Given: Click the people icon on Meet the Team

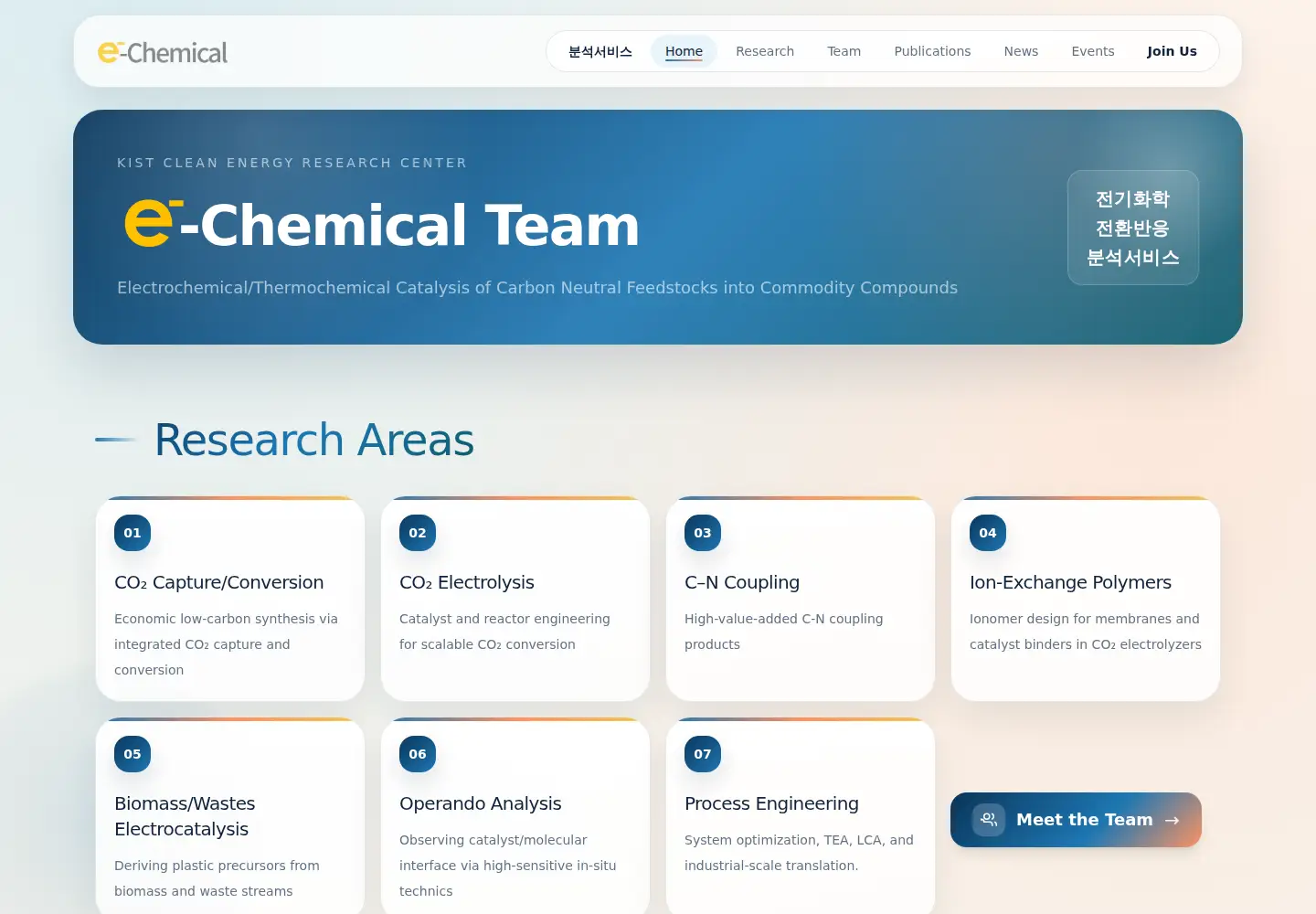Looking at the screenshot, I should pos(989,820).
